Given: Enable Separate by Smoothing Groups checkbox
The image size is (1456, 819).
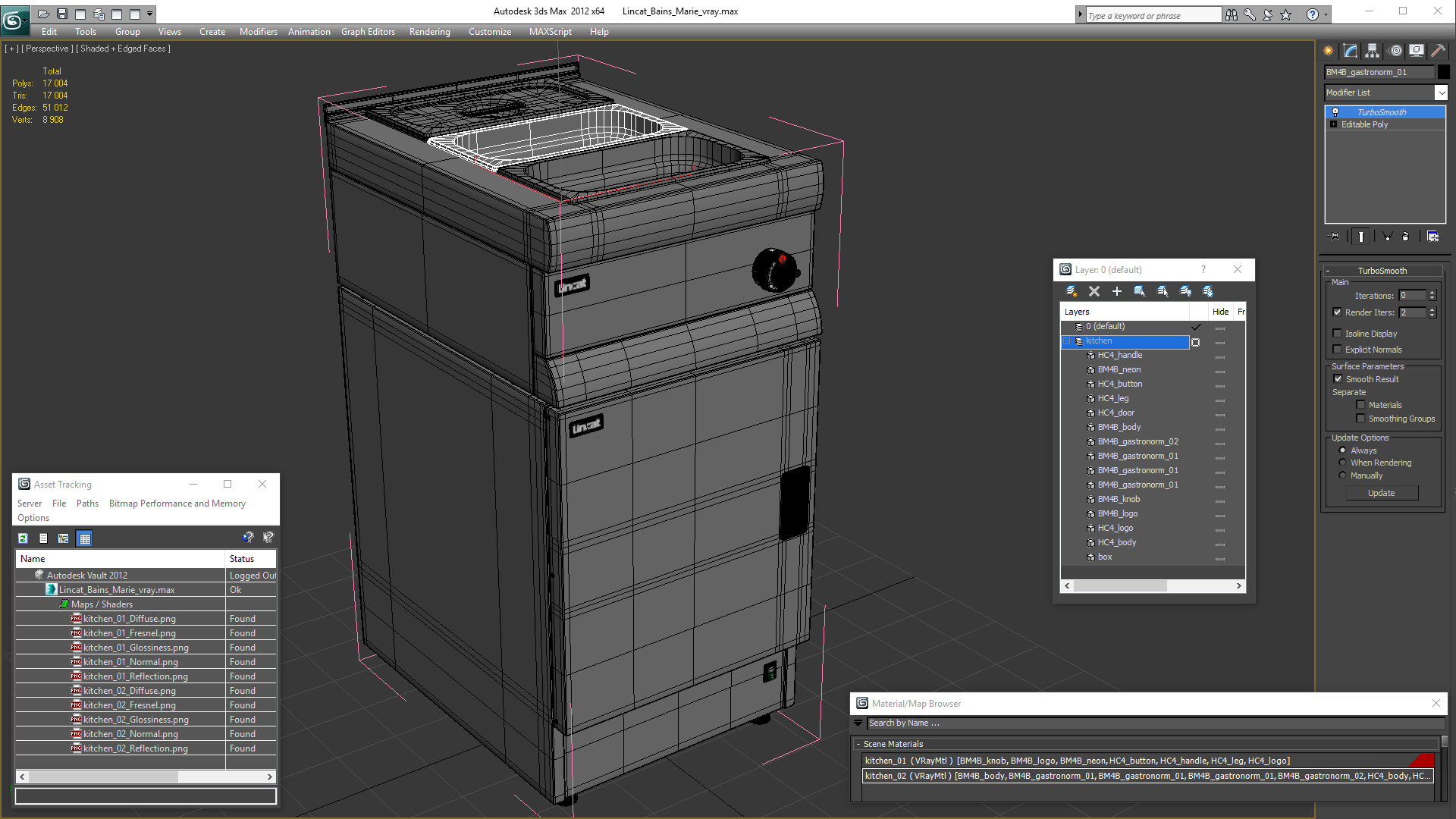Looking at the screenshot, I should (x=1360, y=419).
